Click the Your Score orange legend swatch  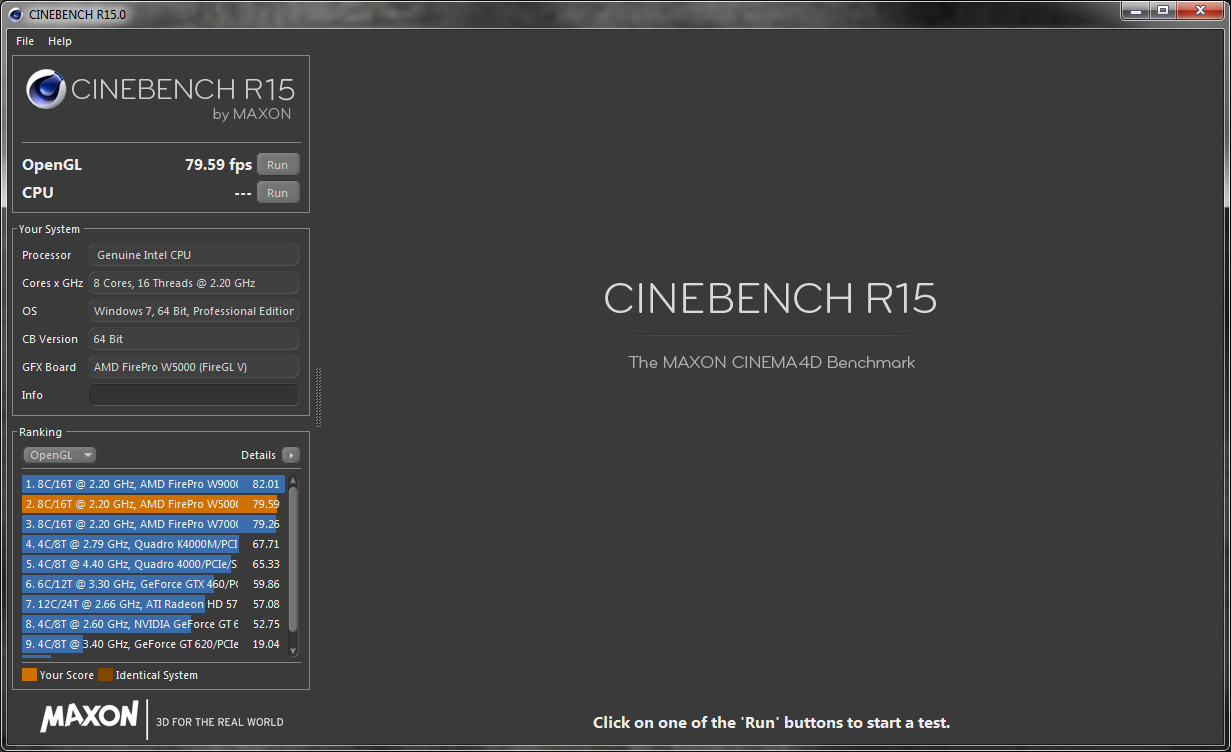(x=29, y=675)
